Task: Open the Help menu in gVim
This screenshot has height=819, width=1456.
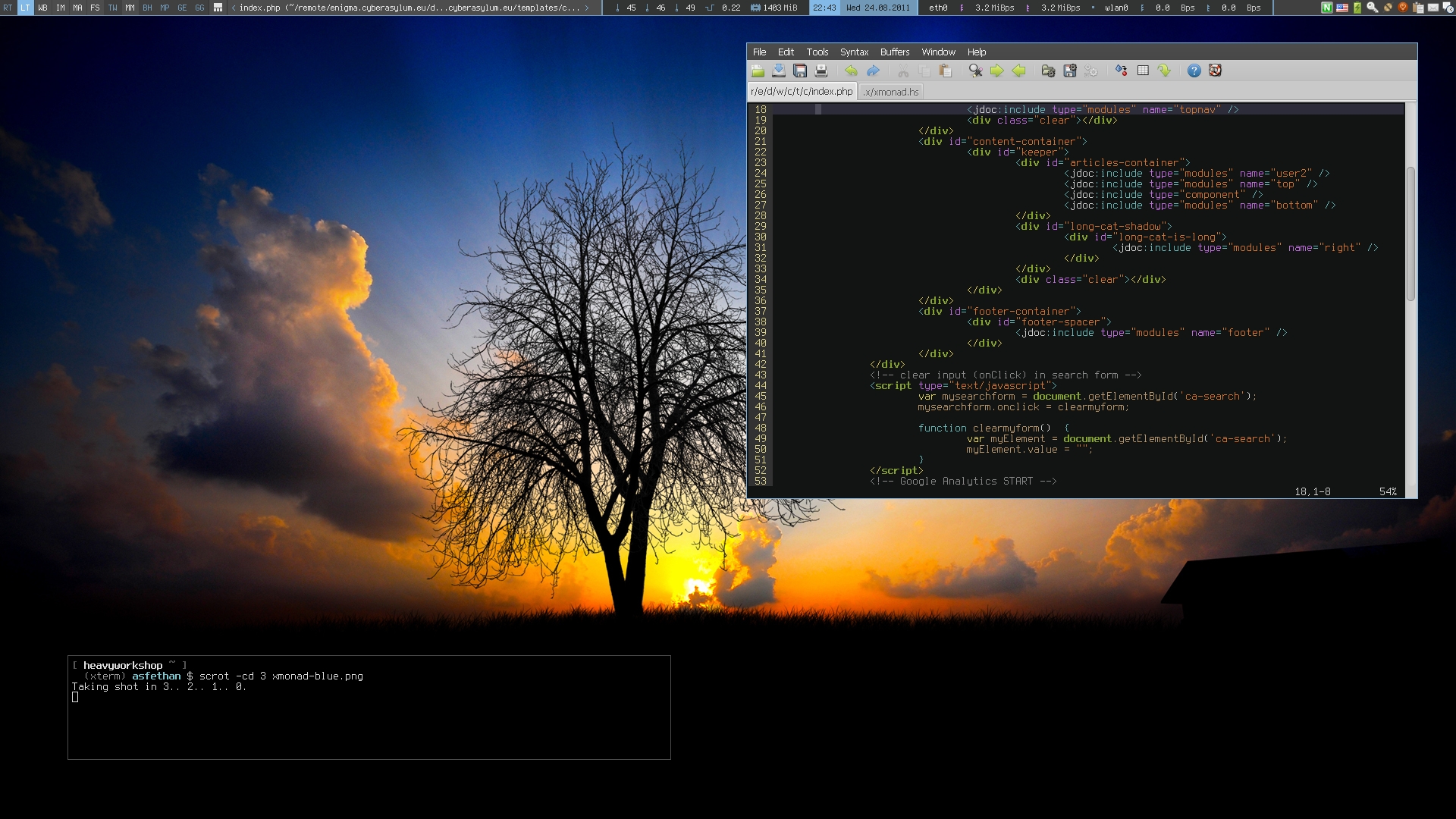Action: tap(977, 52)
